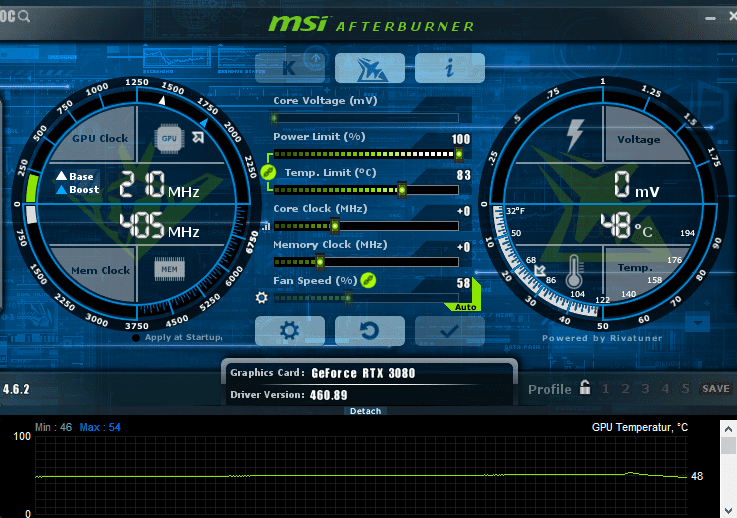This screenshot has width=737, height=518.
Task: Click driver version 460.89 text
Action: pos(328,395)
